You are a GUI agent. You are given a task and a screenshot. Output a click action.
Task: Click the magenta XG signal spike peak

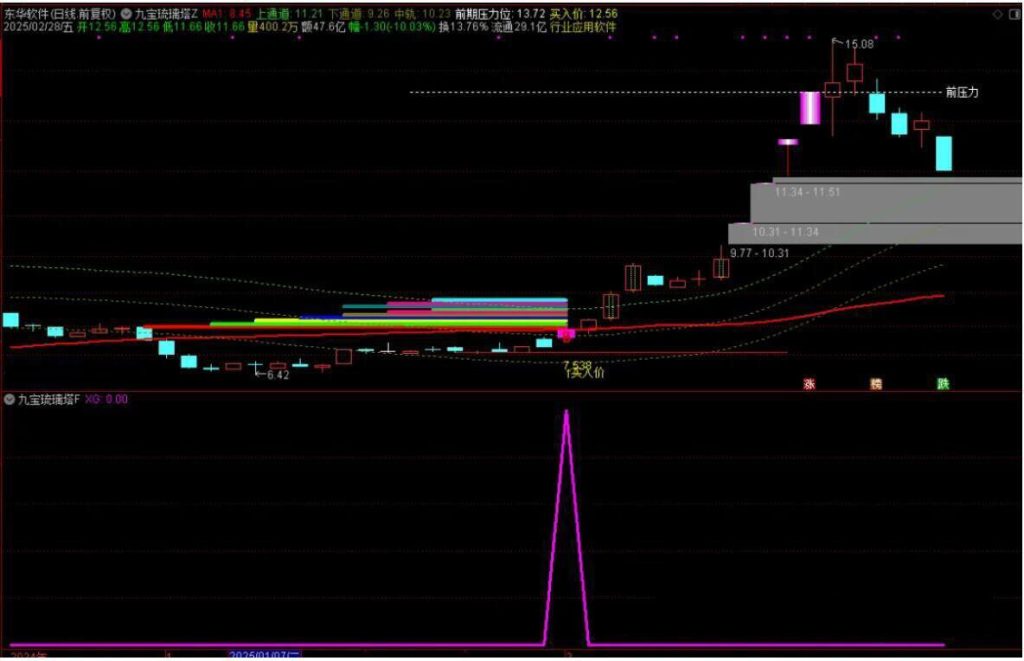(x=566, y=411)
